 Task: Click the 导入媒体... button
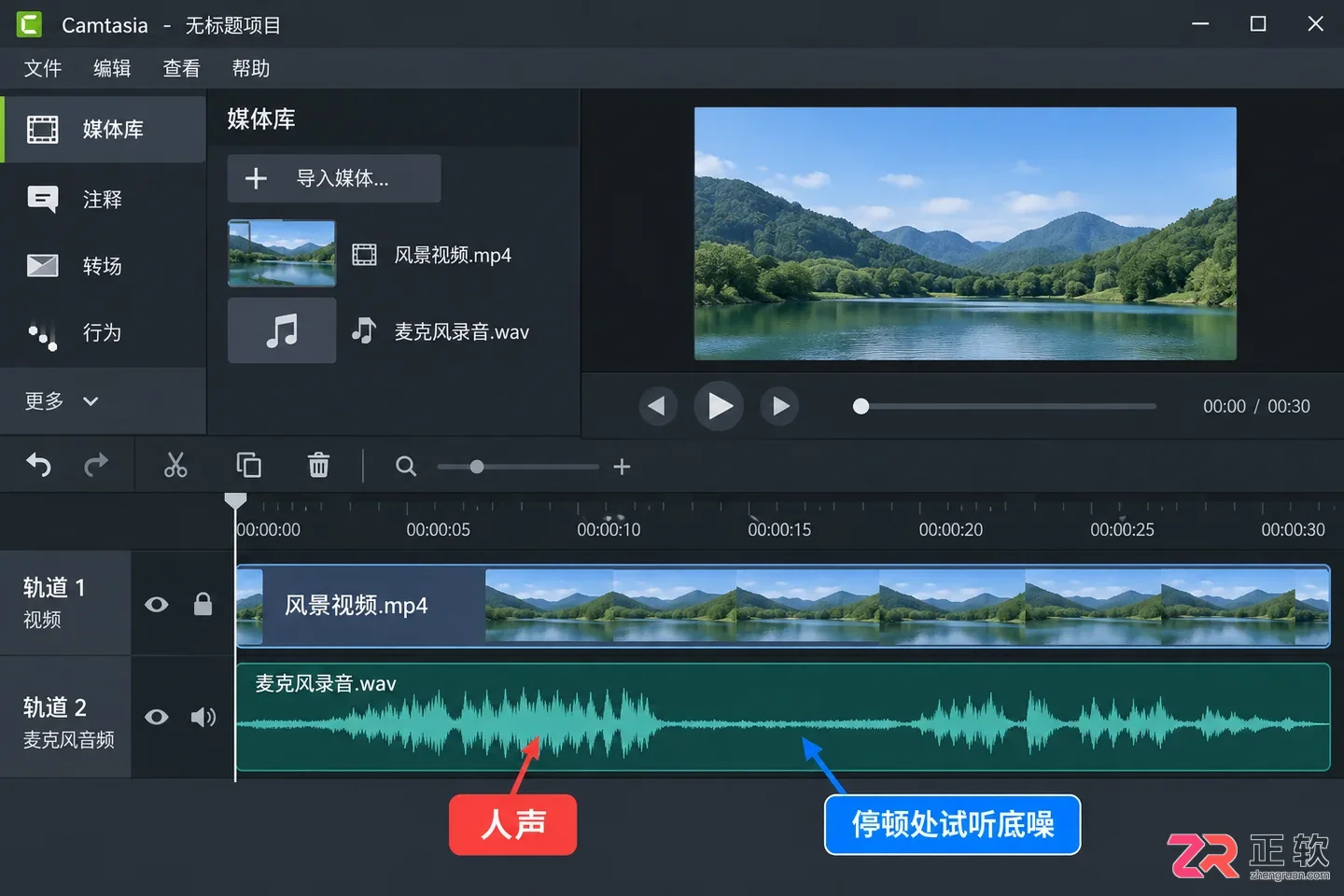(x=334, y=178)
